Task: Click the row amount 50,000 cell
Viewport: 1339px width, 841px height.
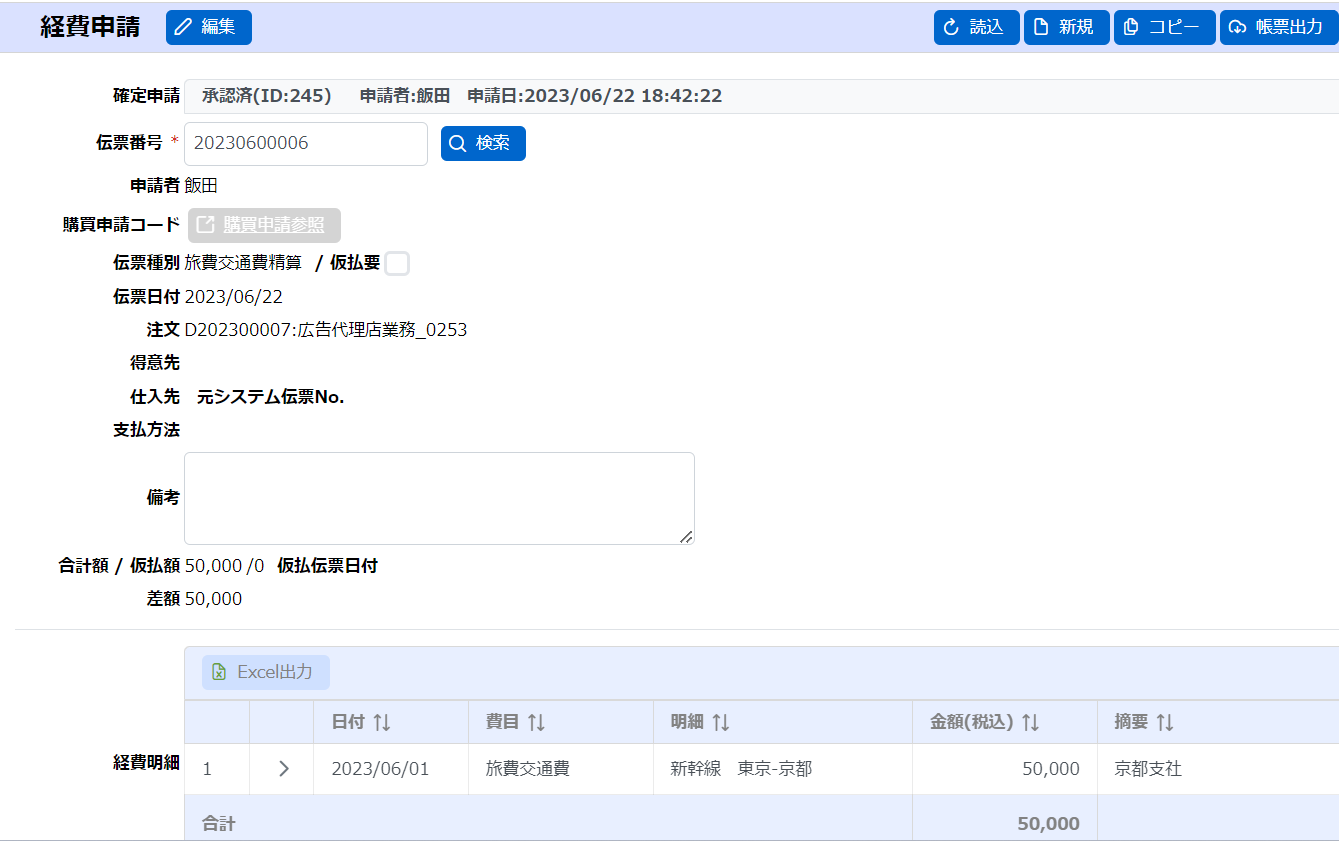Action: (1005, 769)
